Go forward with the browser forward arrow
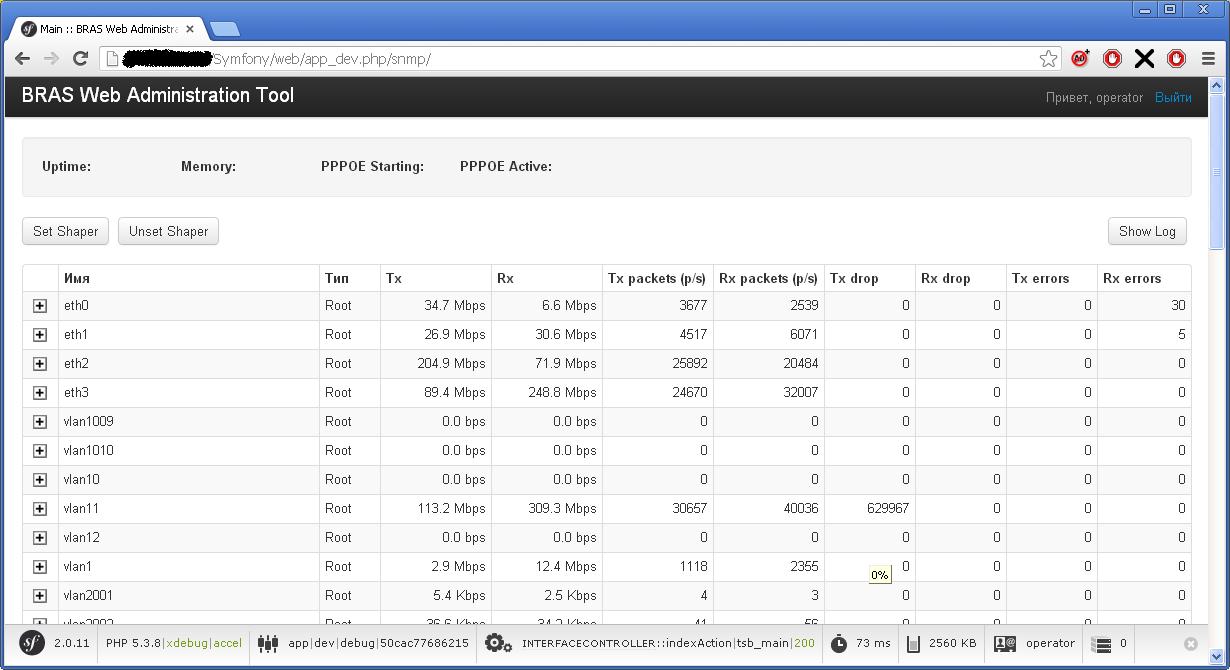This screenshot has height=670, width=1230. (51, 59)
